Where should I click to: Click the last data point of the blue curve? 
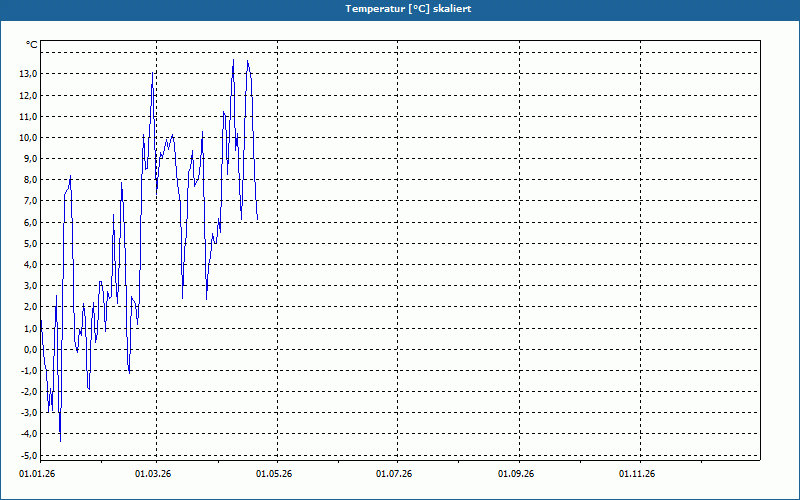point(258,219)
